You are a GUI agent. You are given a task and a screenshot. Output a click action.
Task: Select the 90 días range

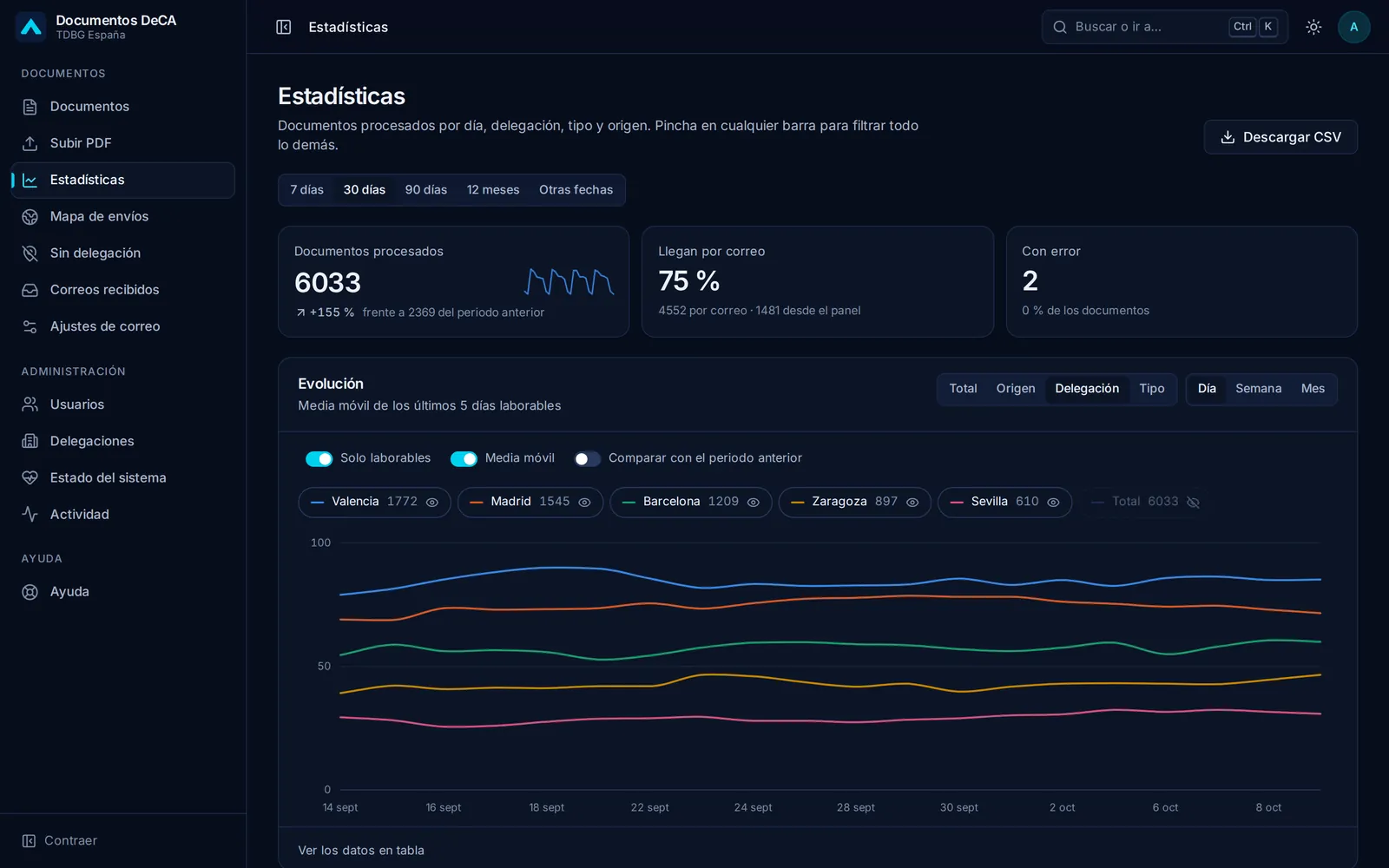click(x=426, y=190)
